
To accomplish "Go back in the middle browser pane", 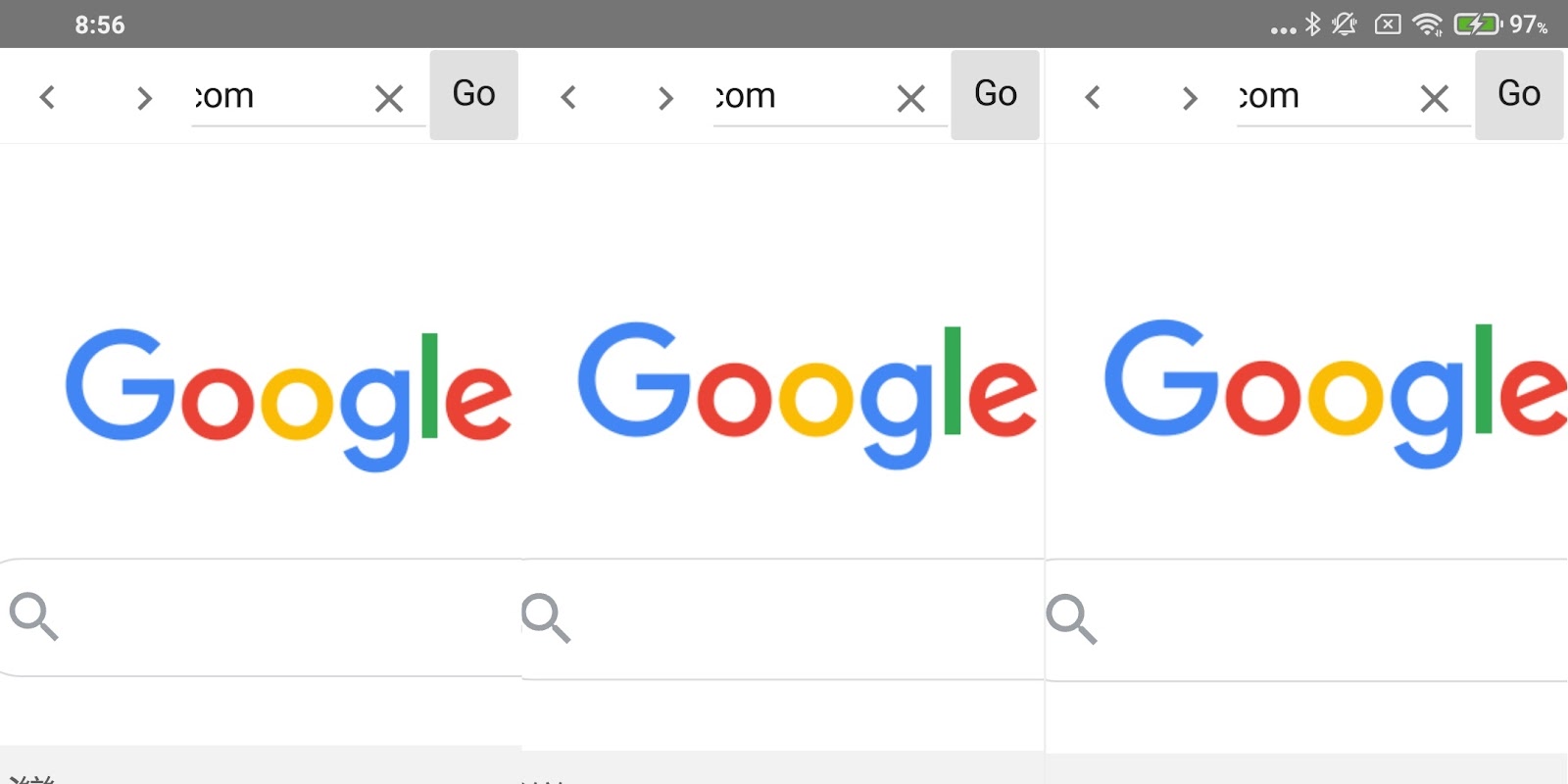I will point(568,97).
